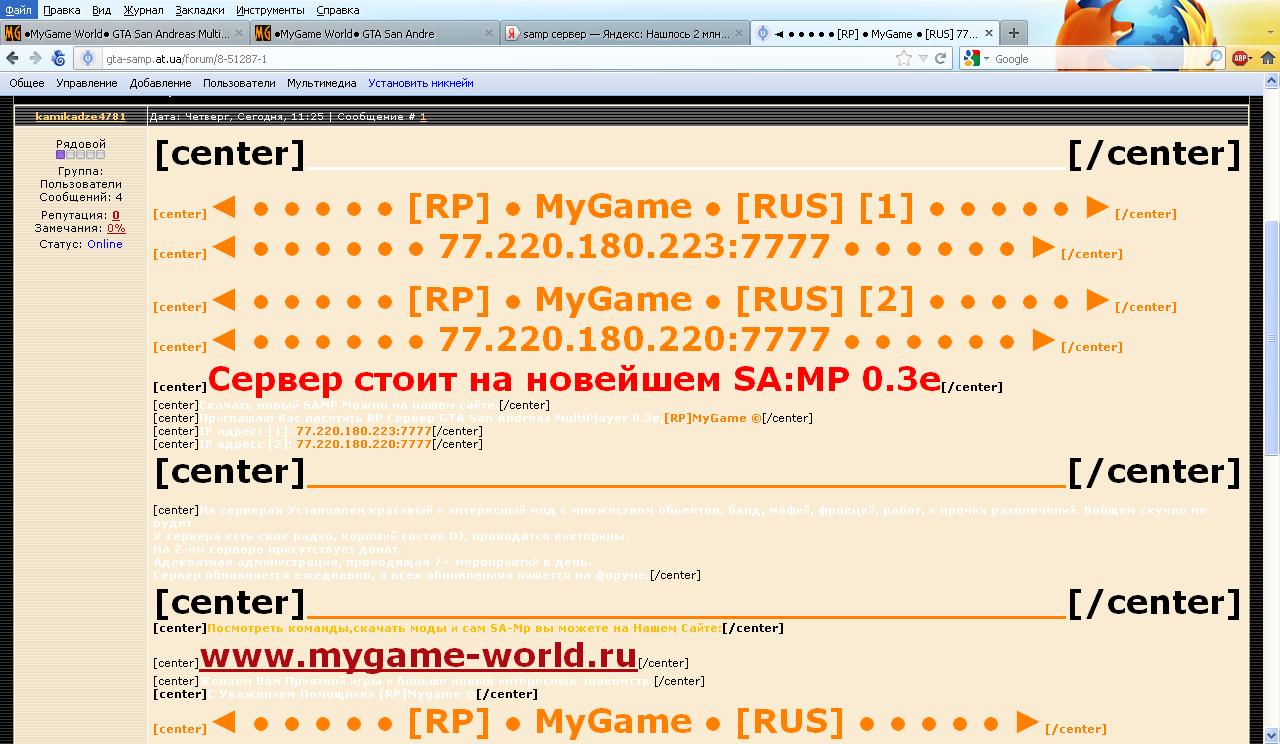Open the Инструменты menu
This screenshot has width=1280, height=744.
271,10
